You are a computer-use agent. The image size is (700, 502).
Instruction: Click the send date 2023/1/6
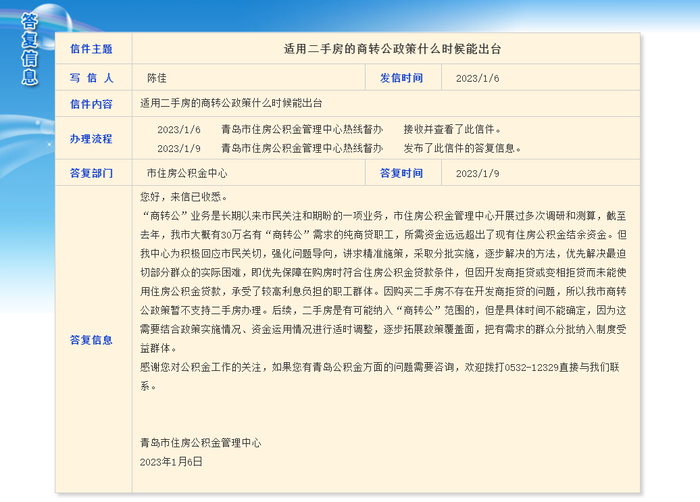(x=477, y=78)
